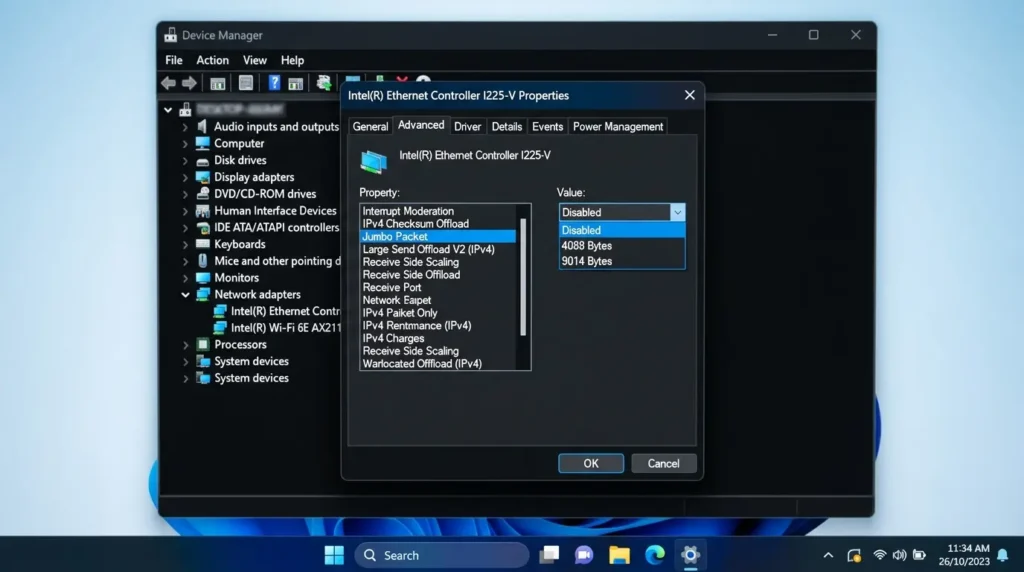Click the Forward arrow in Device Manager toolbar
The image size is (1024, 572).
(189, 83)
